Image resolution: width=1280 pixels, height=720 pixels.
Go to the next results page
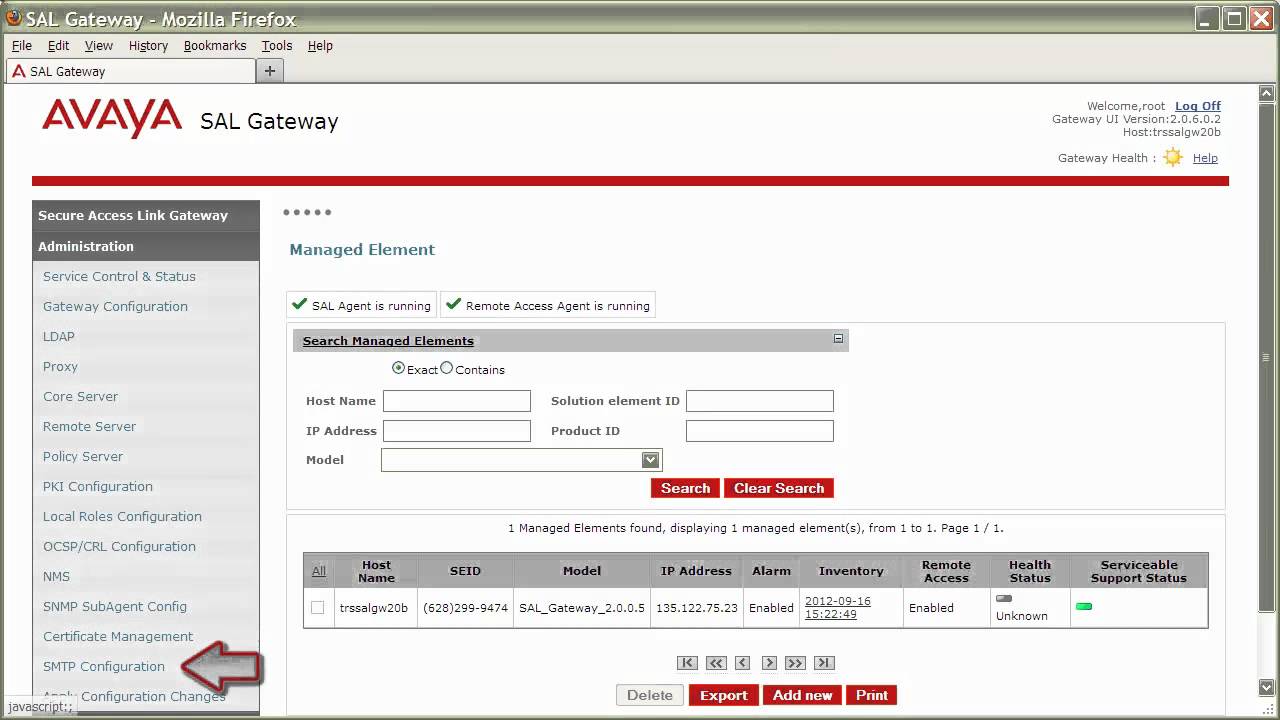(x=769, y=663)
